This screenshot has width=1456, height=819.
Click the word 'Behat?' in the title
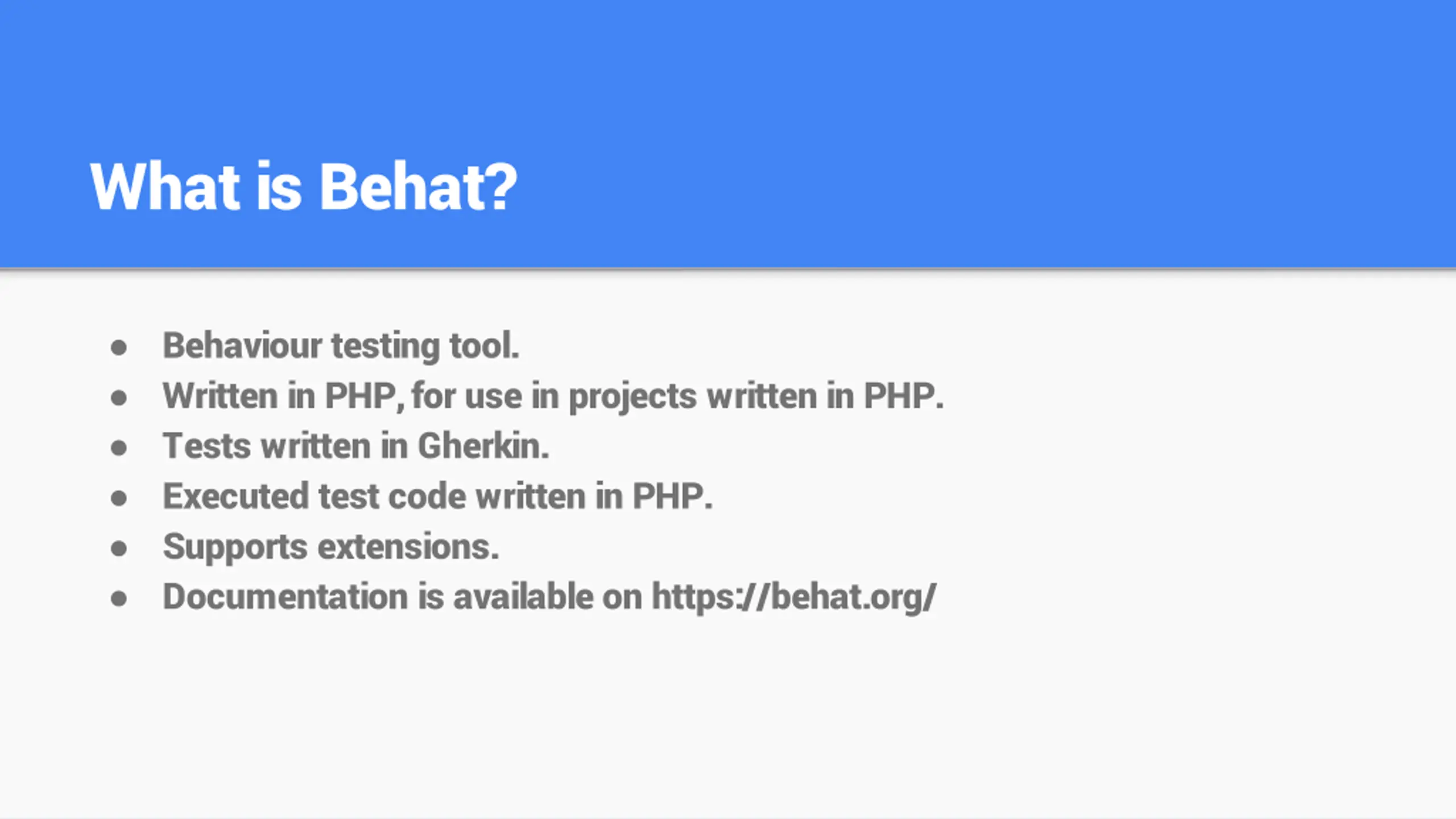pos(418,187)
